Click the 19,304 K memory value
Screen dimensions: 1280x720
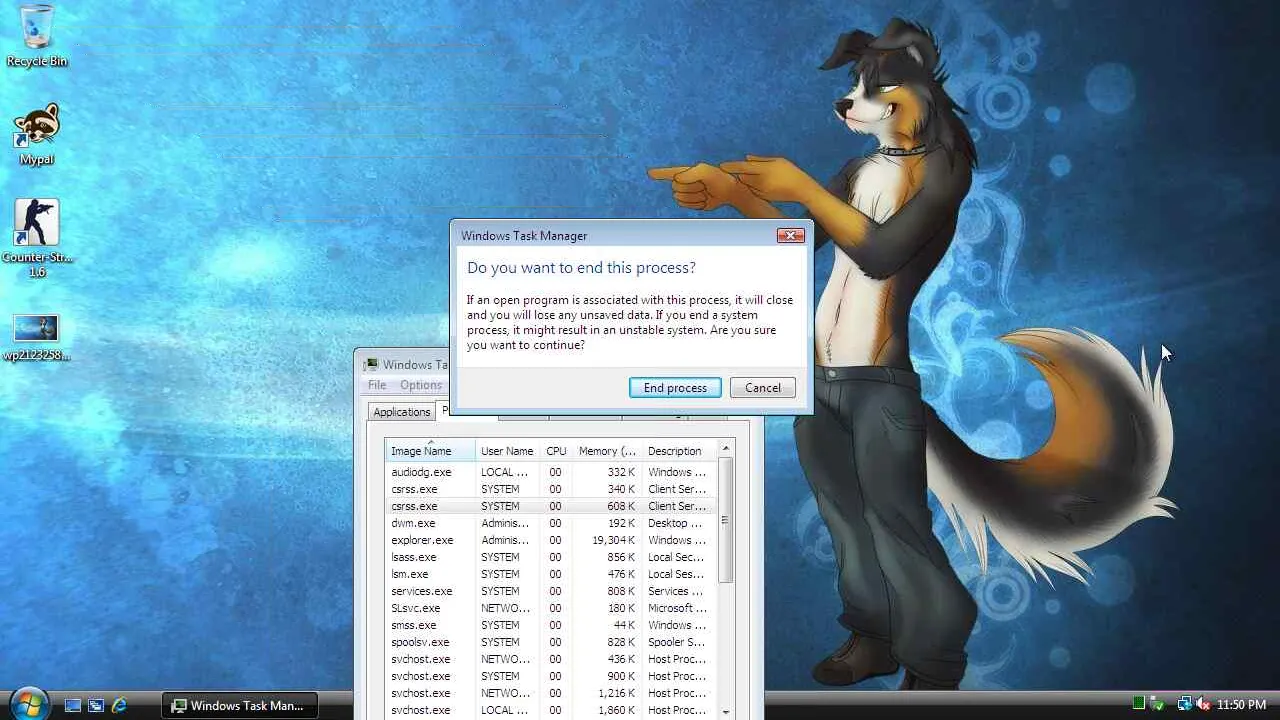[x=613, y=540]
